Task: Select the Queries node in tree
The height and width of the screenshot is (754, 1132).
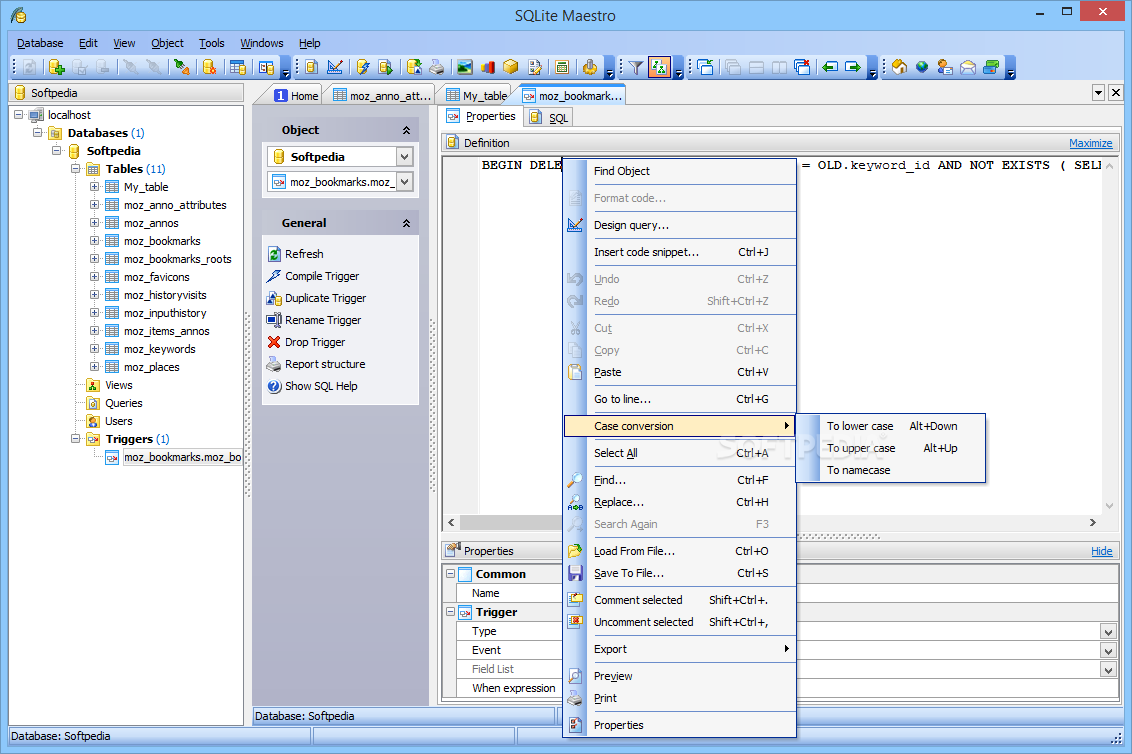Action: pos(123,403)
